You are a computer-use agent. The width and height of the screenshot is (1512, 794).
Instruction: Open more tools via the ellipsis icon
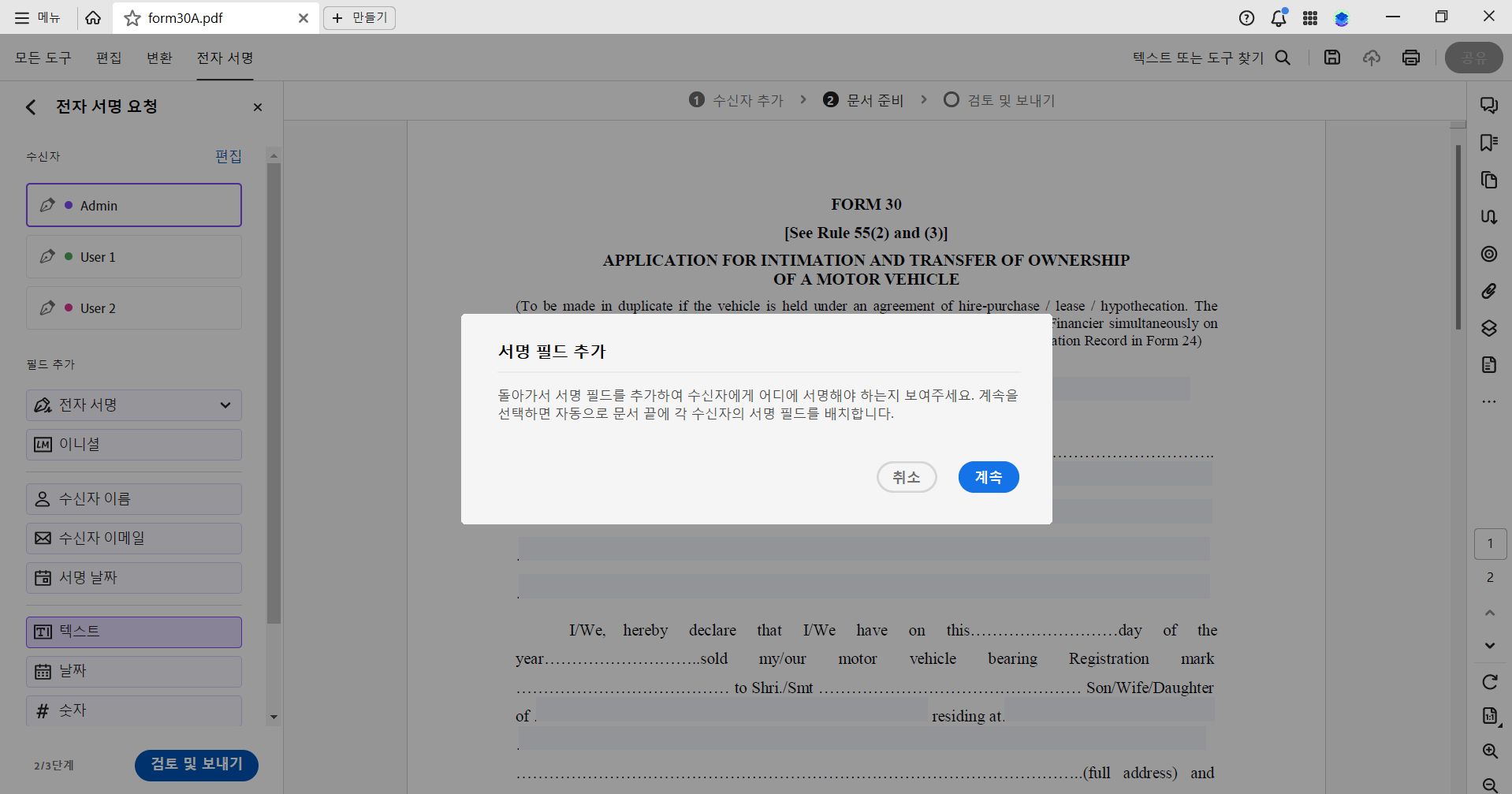1489,401
